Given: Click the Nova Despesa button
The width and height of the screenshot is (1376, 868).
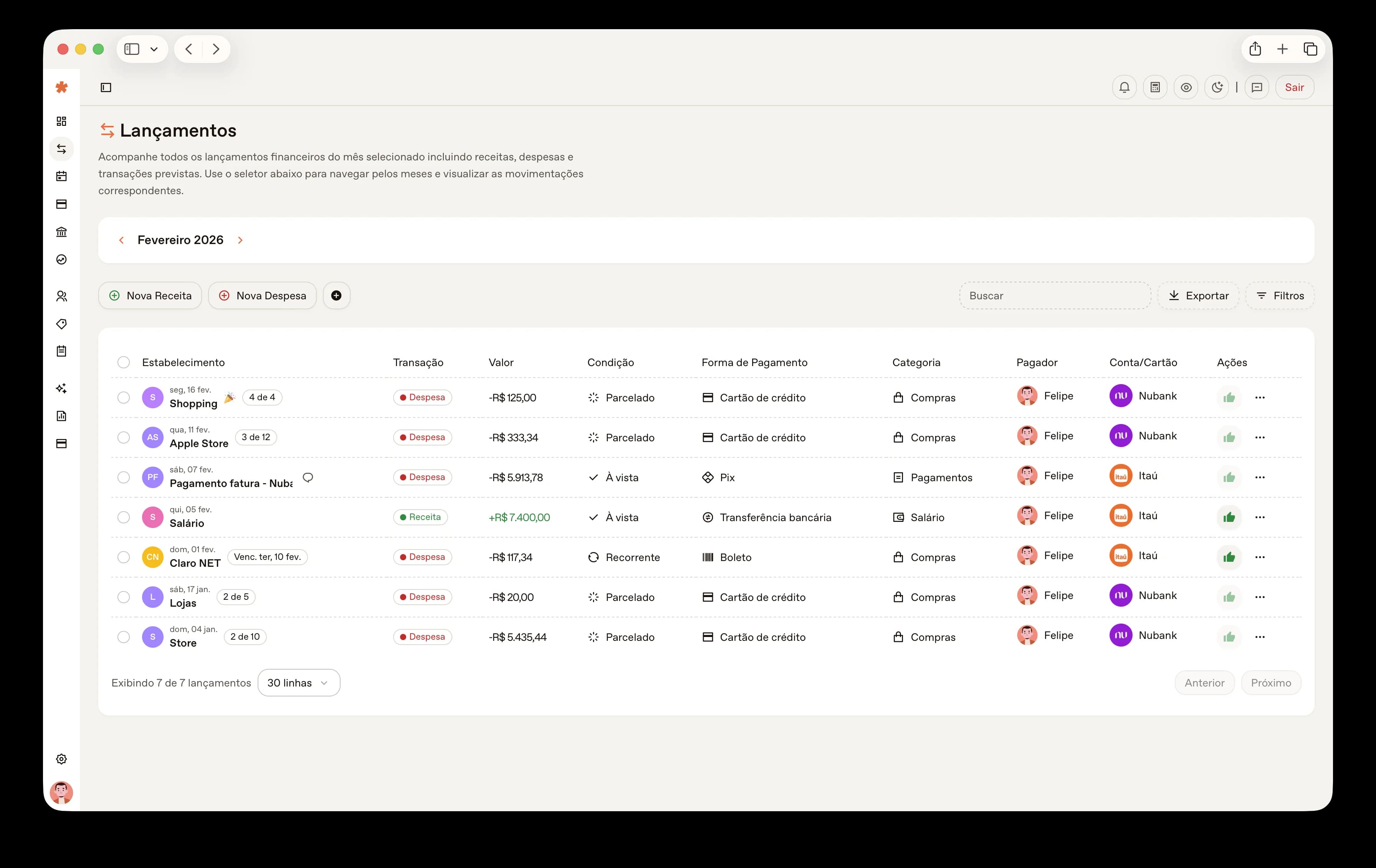Looking at the screenshot, I should coord(262,295).
